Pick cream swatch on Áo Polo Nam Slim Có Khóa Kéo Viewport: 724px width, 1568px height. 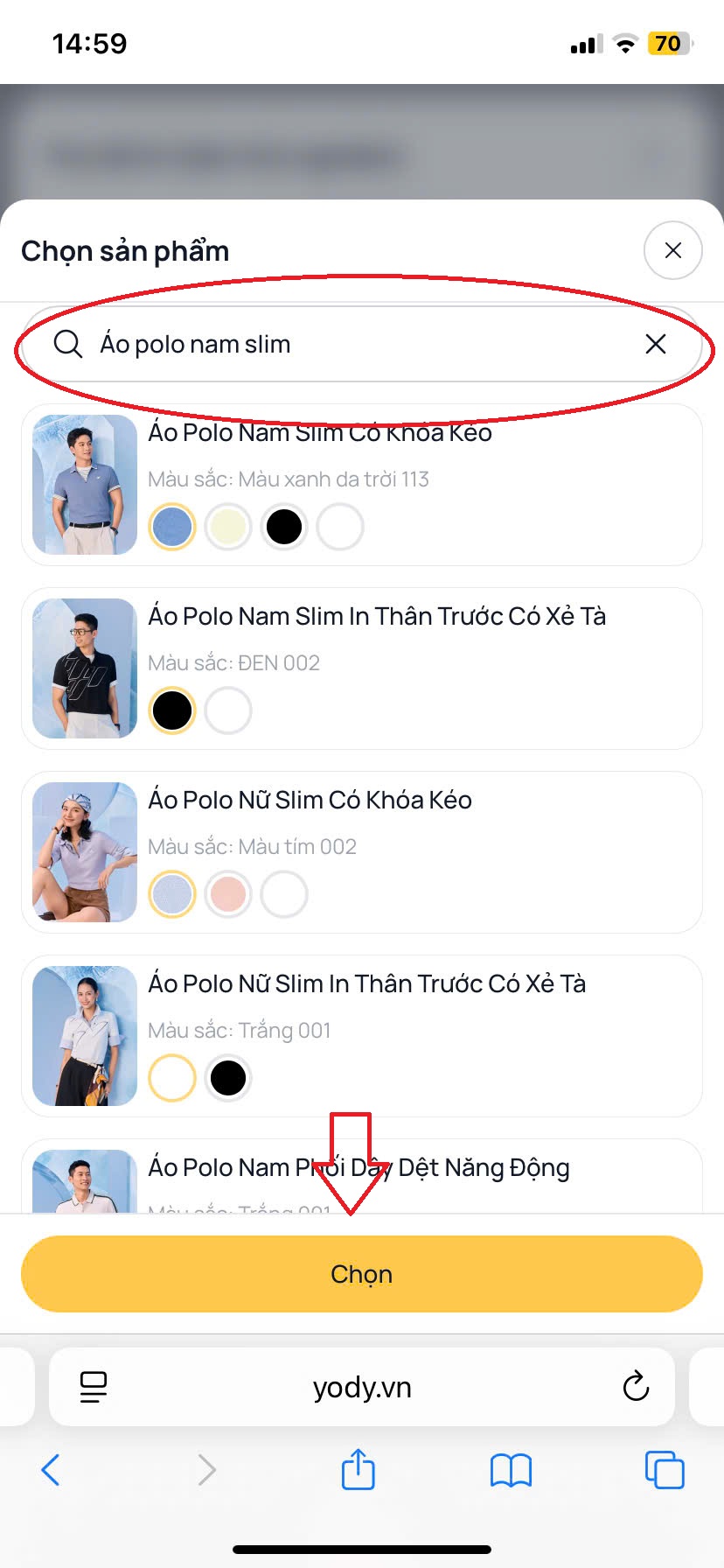(x=228, y=527)
